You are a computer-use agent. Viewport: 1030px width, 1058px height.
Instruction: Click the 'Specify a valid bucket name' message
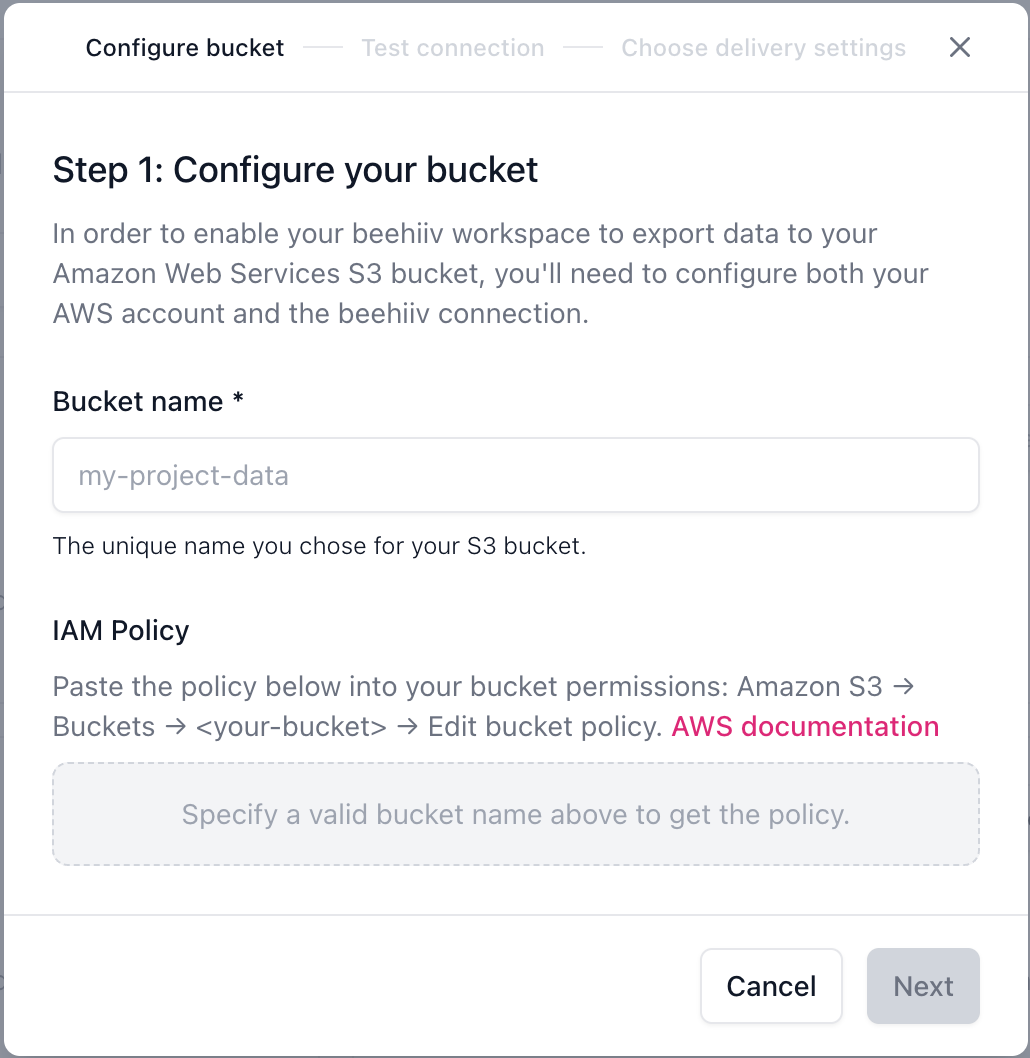[x=515, y=814]
